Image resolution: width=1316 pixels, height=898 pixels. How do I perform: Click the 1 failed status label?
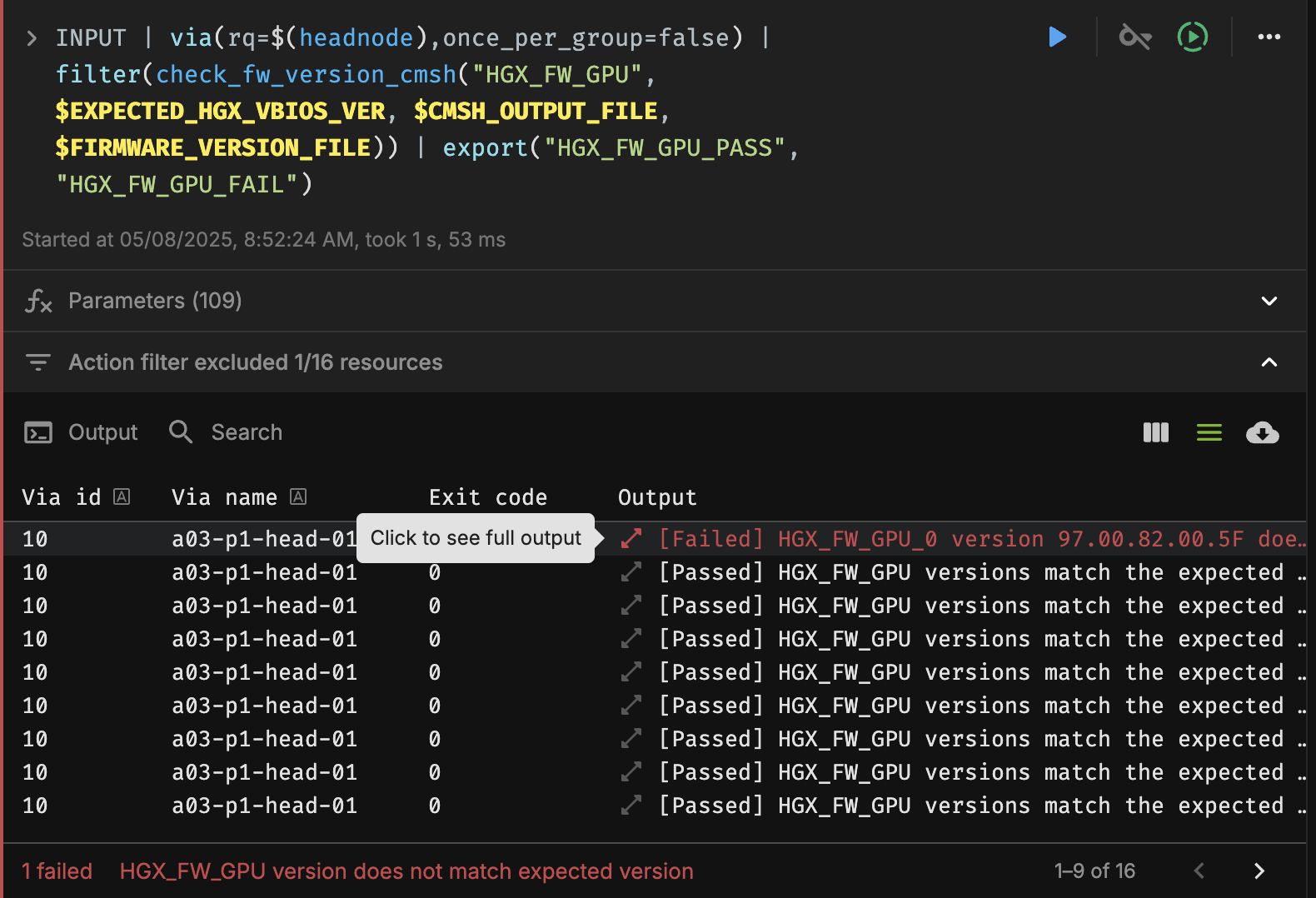(x=57, y=871)
